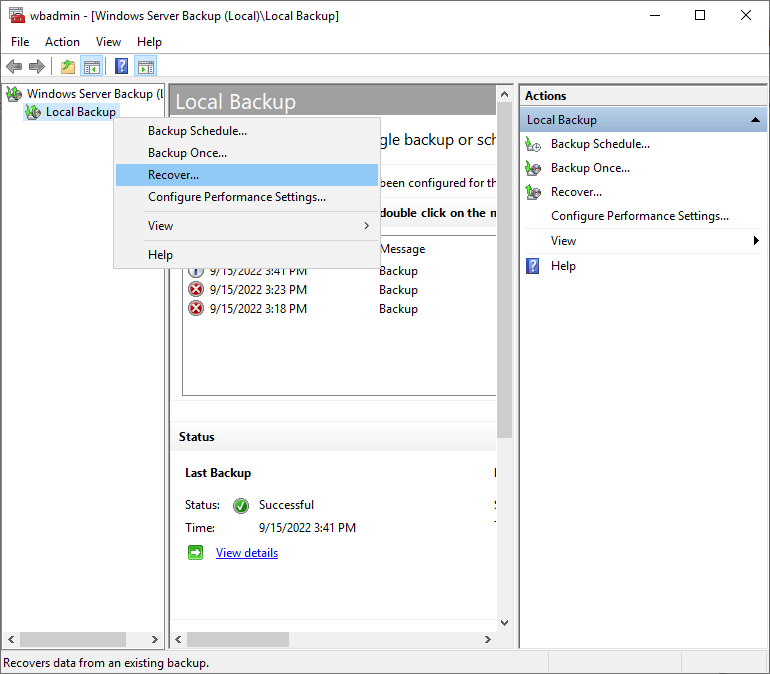Image resolution: width=770 pixels, height=674 pixels.
Task: Click Recover... in Actions pane
Action: [576, 192]
